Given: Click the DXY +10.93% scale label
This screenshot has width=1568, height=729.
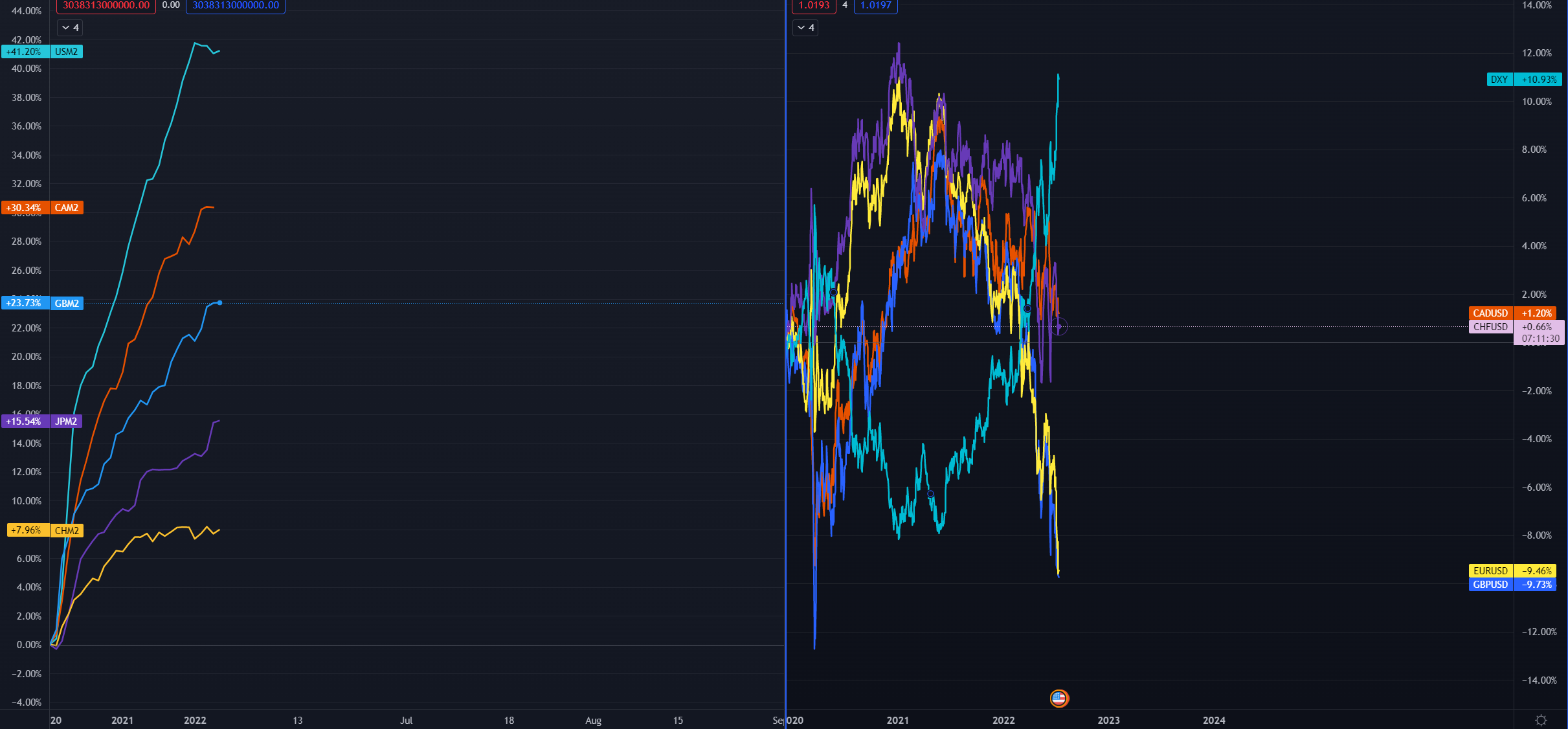Looking at the screenshot, I should [1524, 80].
